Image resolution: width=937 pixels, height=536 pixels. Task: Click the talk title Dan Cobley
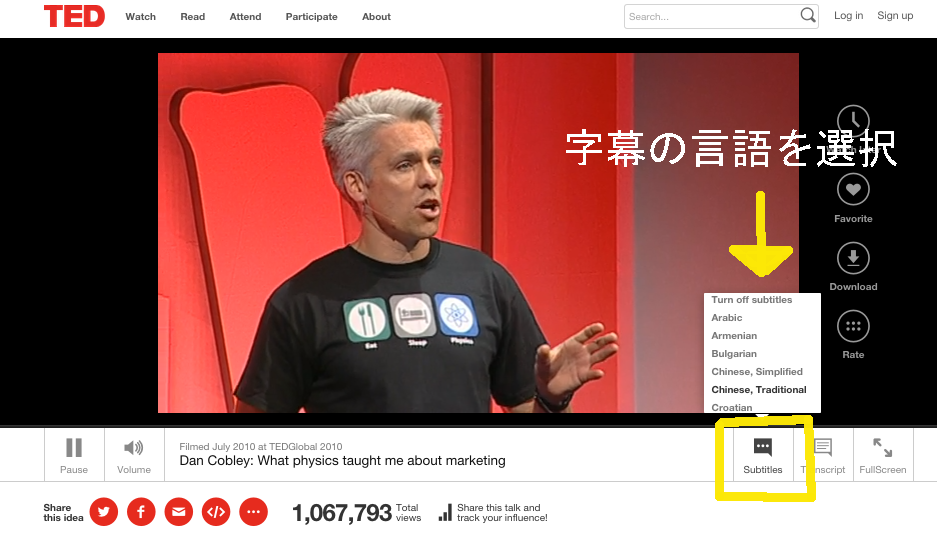click(342, 461)
